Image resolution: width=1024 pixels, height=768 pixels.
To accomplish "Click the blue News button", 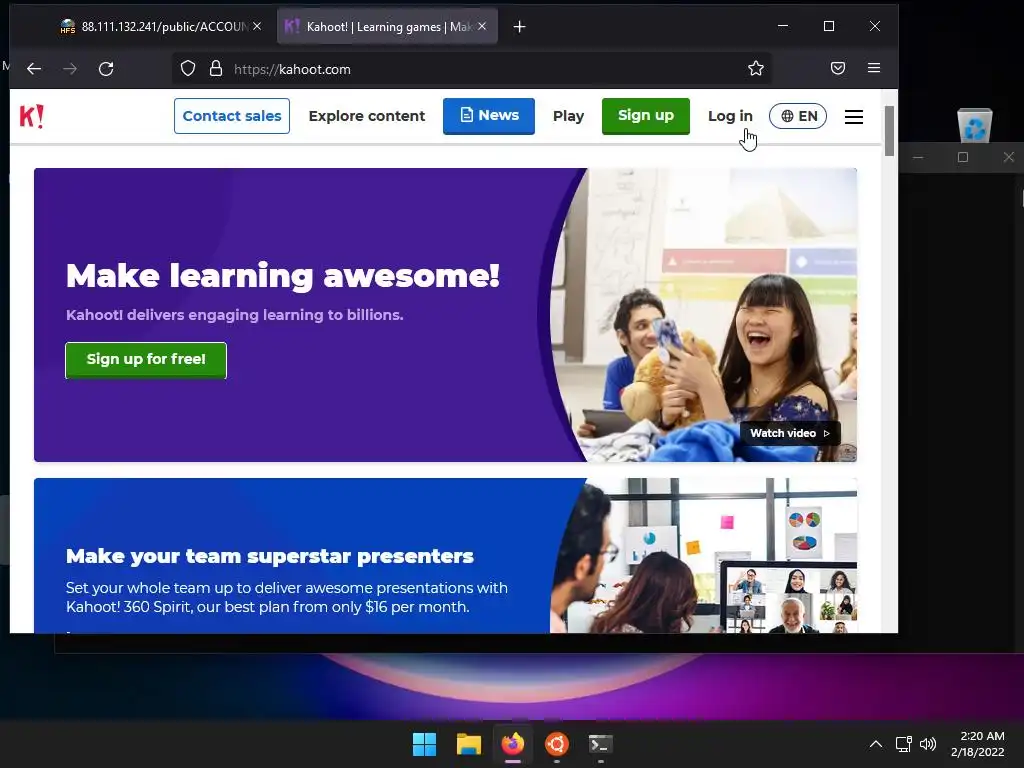I will 488,116.
